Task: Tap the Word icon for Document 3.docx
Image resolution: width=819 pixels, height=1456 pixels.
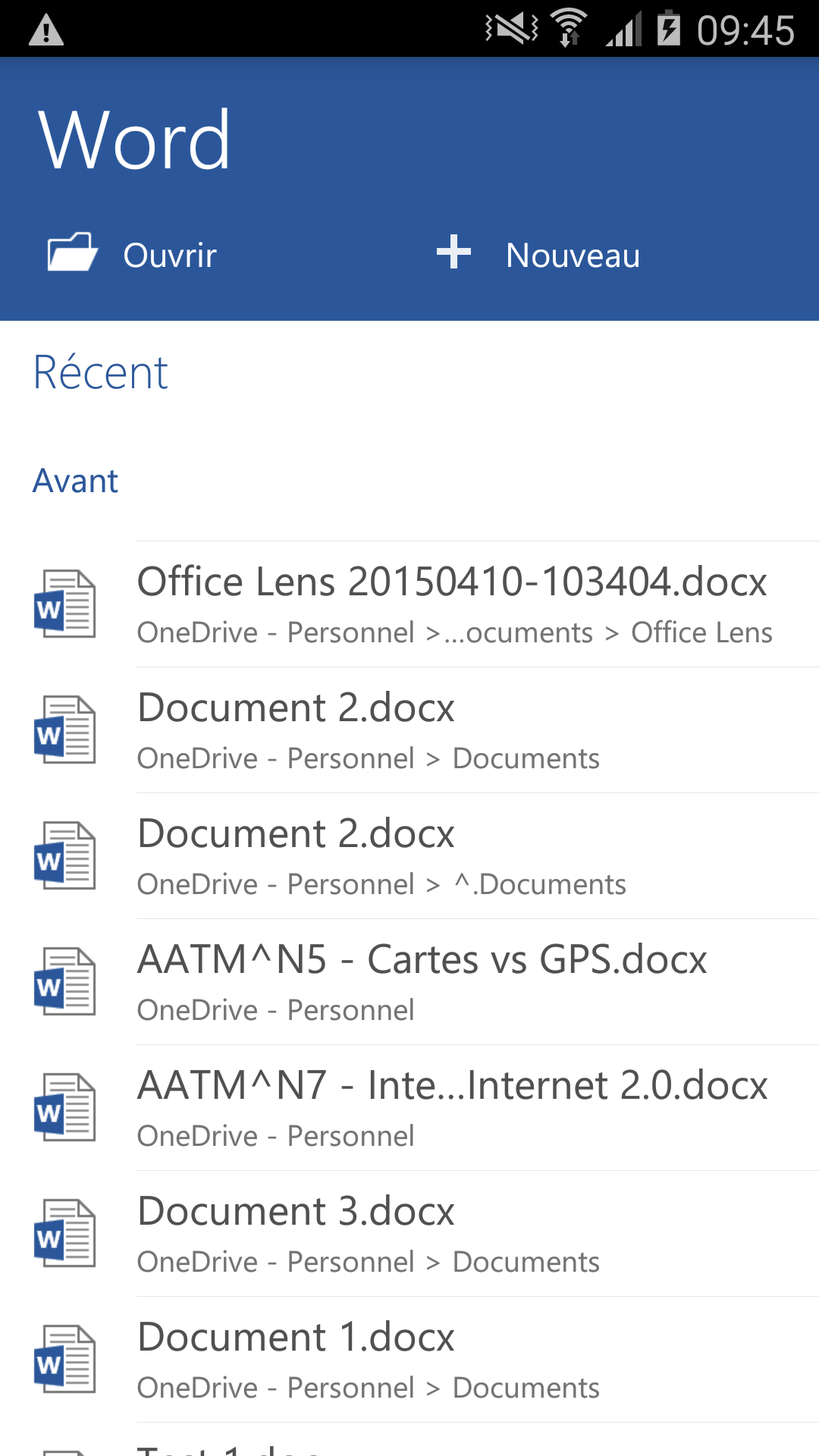Action: pyautogui.click(x=65, y=1233)
